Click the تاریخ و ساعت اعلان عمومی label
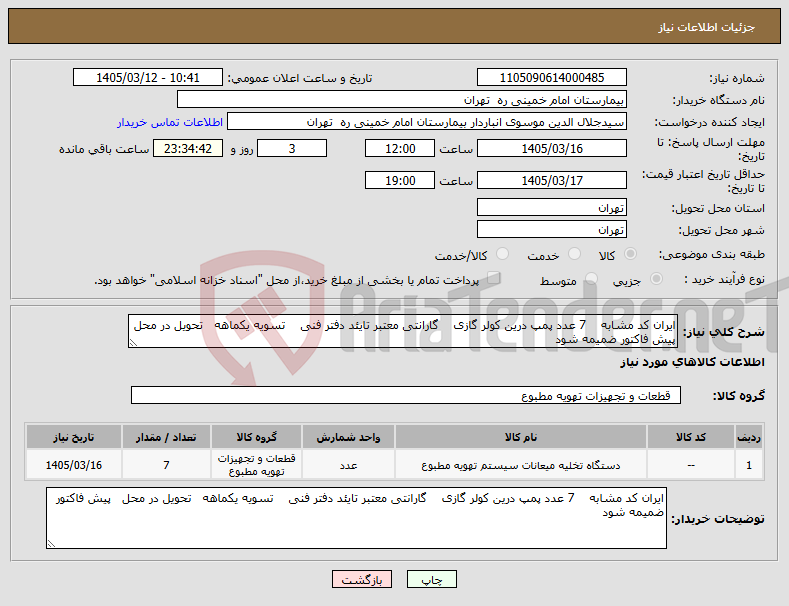 pyautogui.click(x=300, y=79)
